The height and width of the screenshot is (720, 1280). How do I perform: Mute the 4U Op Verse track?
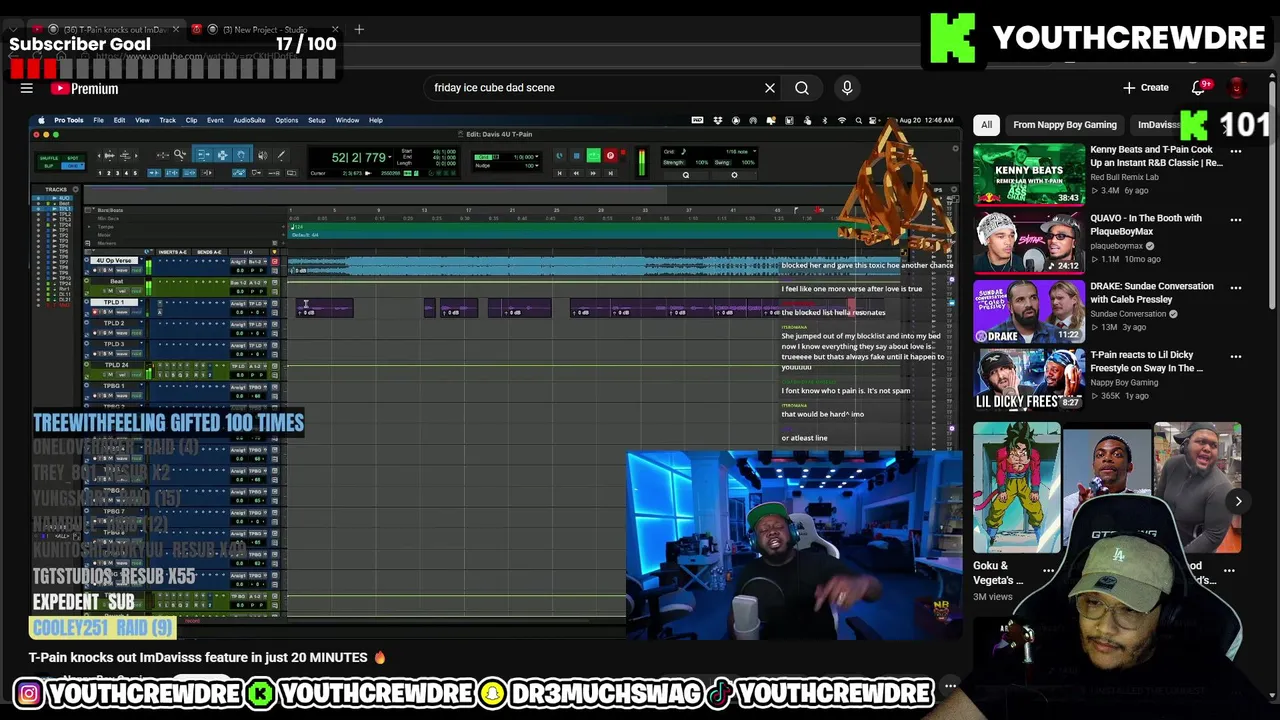coord(111,270)
